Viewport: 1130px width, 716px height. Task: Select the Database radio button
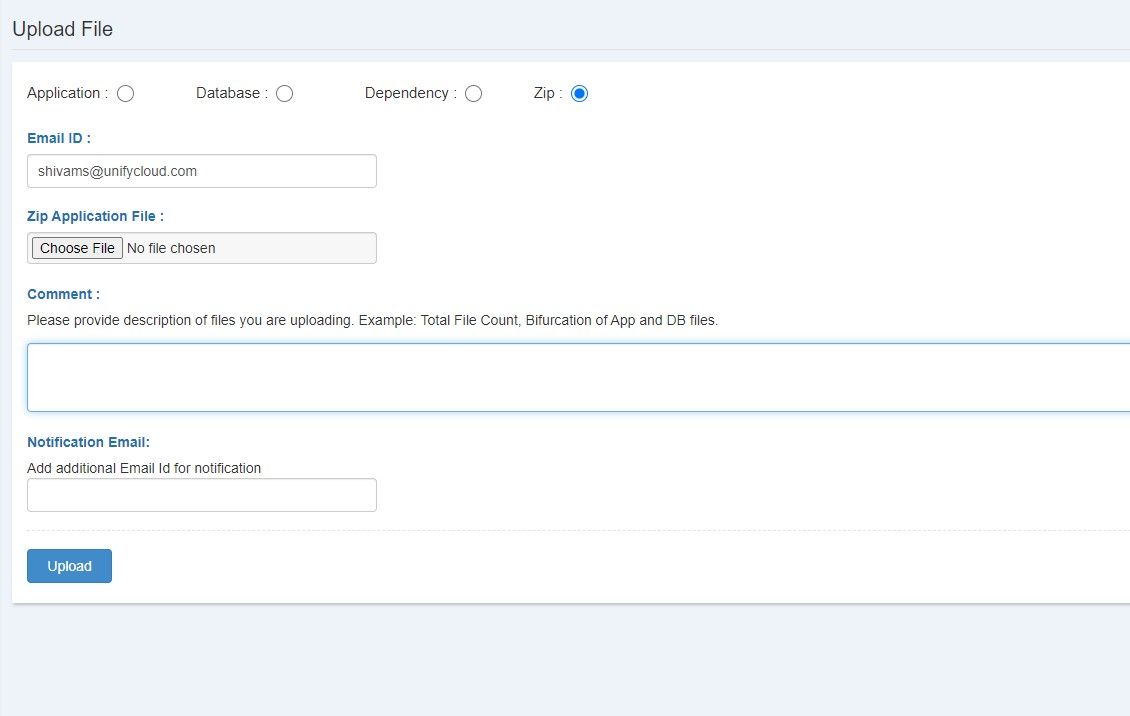(x=285, y=94)
